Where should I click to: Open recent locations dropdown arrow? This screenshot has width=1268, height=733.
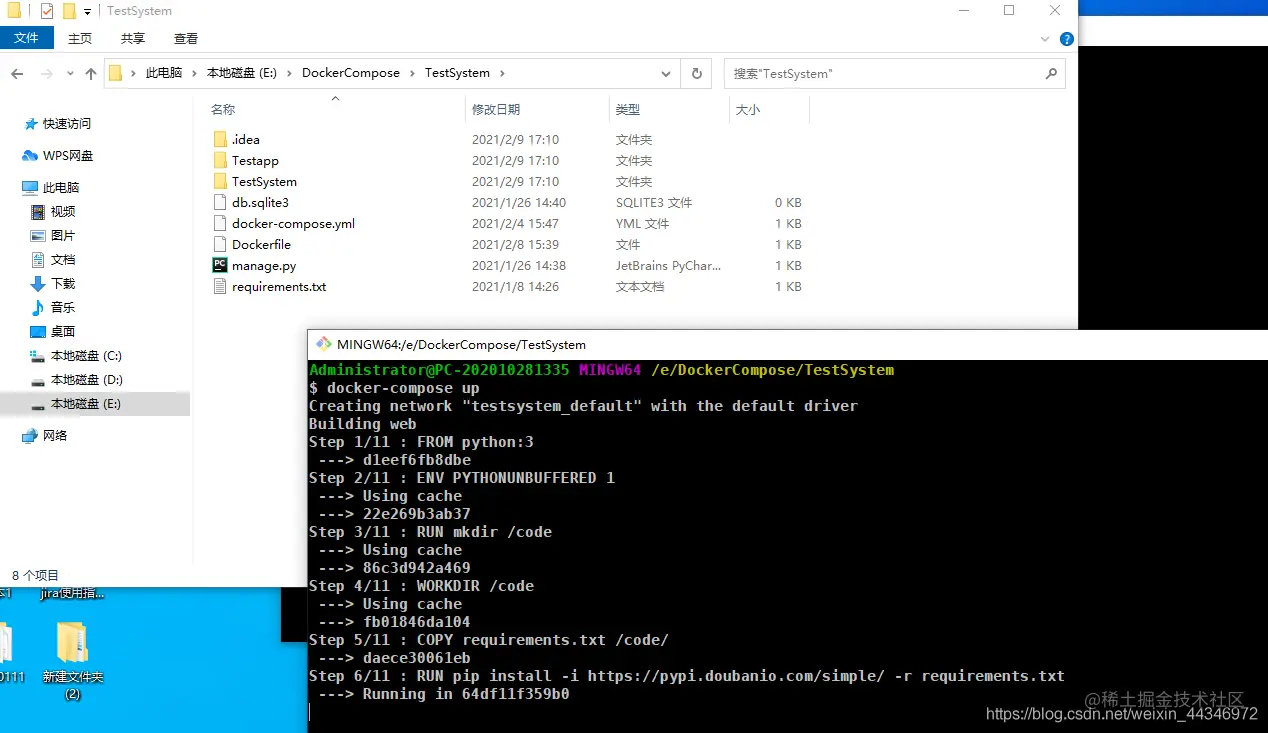coord(69,73)
